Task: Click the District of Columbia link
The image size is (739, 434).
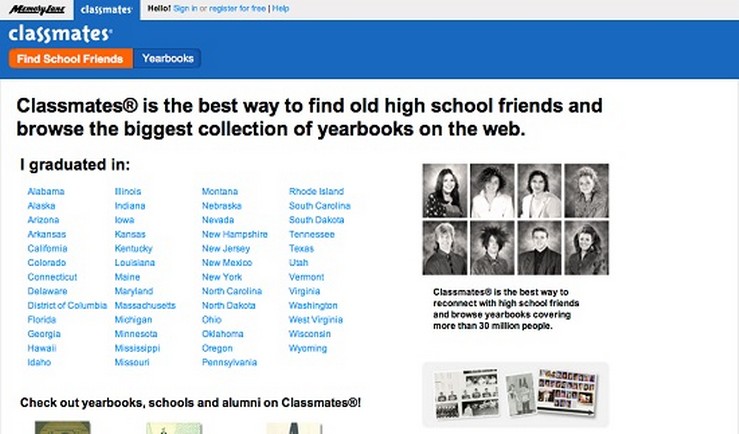Action: click(x=67, y=305)
